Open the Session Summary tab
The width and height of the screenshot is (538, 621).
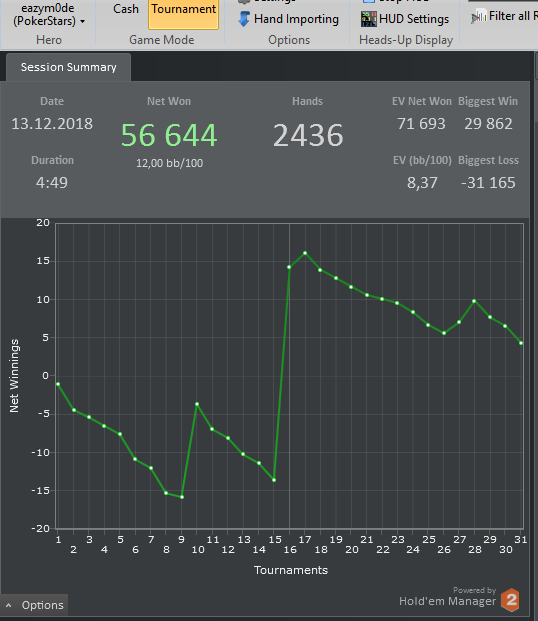[68, 67]
